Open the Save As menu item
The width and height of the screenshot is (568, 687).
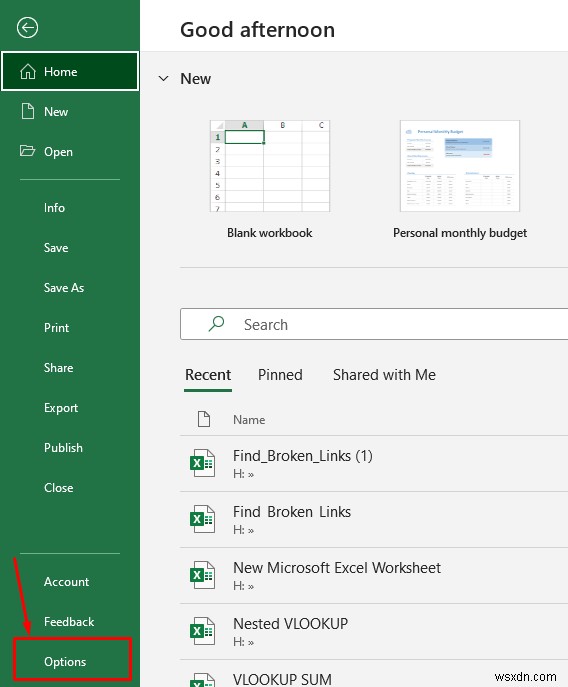click(64, 288)
